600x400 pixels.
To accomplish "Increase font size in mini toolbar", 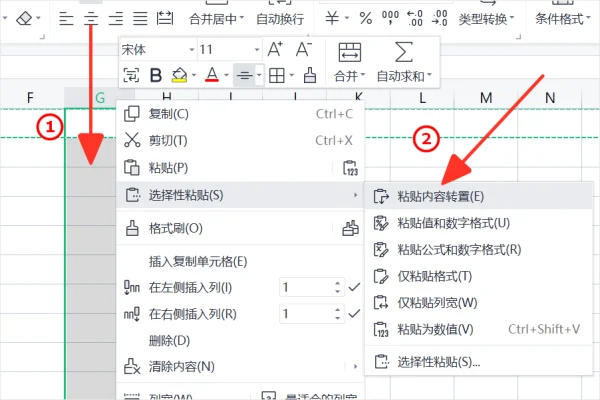I will tap(275, 49).
